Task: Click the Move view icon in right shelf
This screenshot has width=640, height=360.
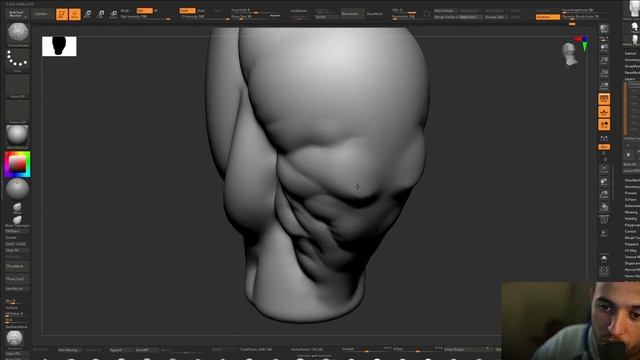Action: point(604,181)
